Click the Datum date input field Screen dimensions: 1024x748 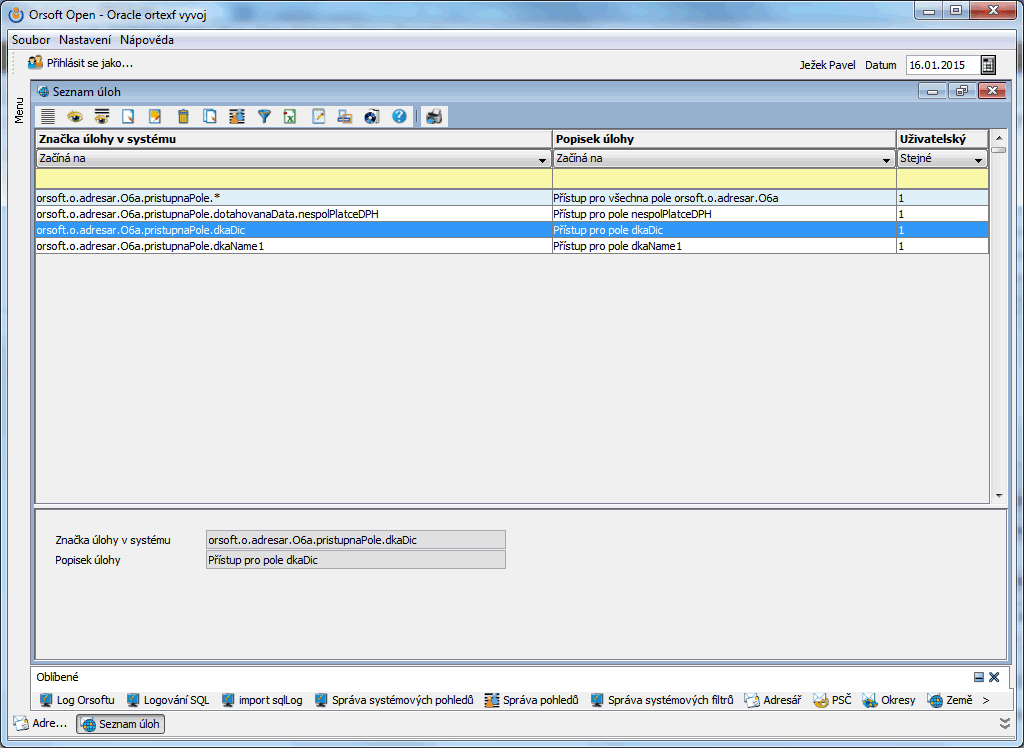click(x=940, y=65)
